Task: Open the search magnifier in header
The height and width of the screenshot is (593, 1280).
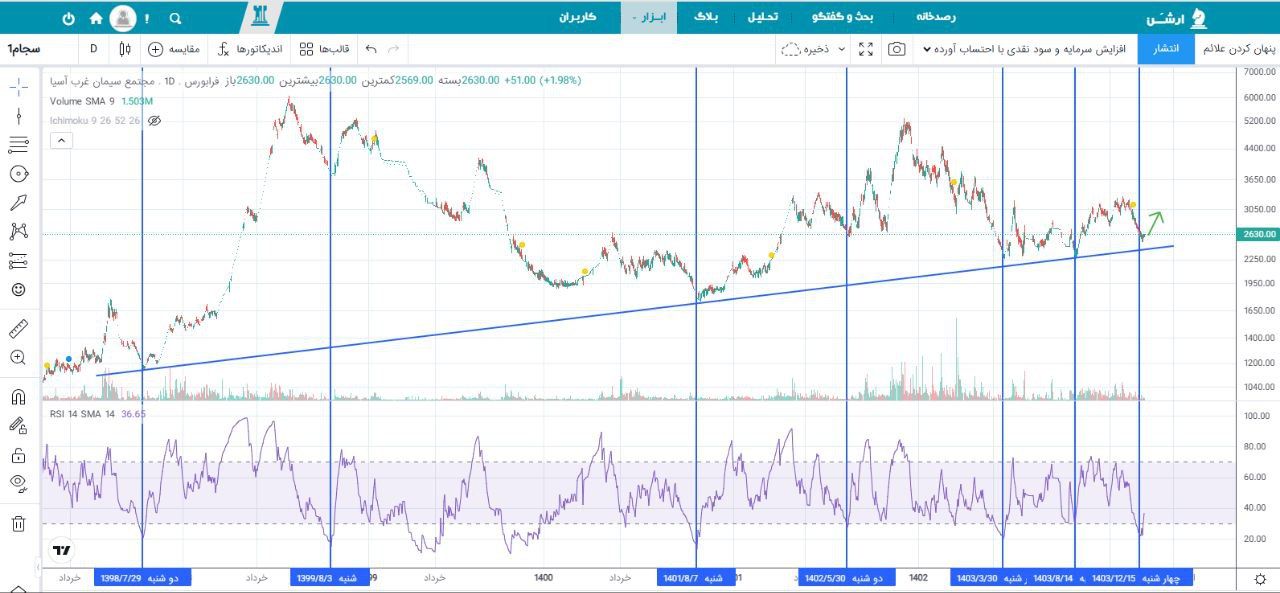Action: pos(176,18)
